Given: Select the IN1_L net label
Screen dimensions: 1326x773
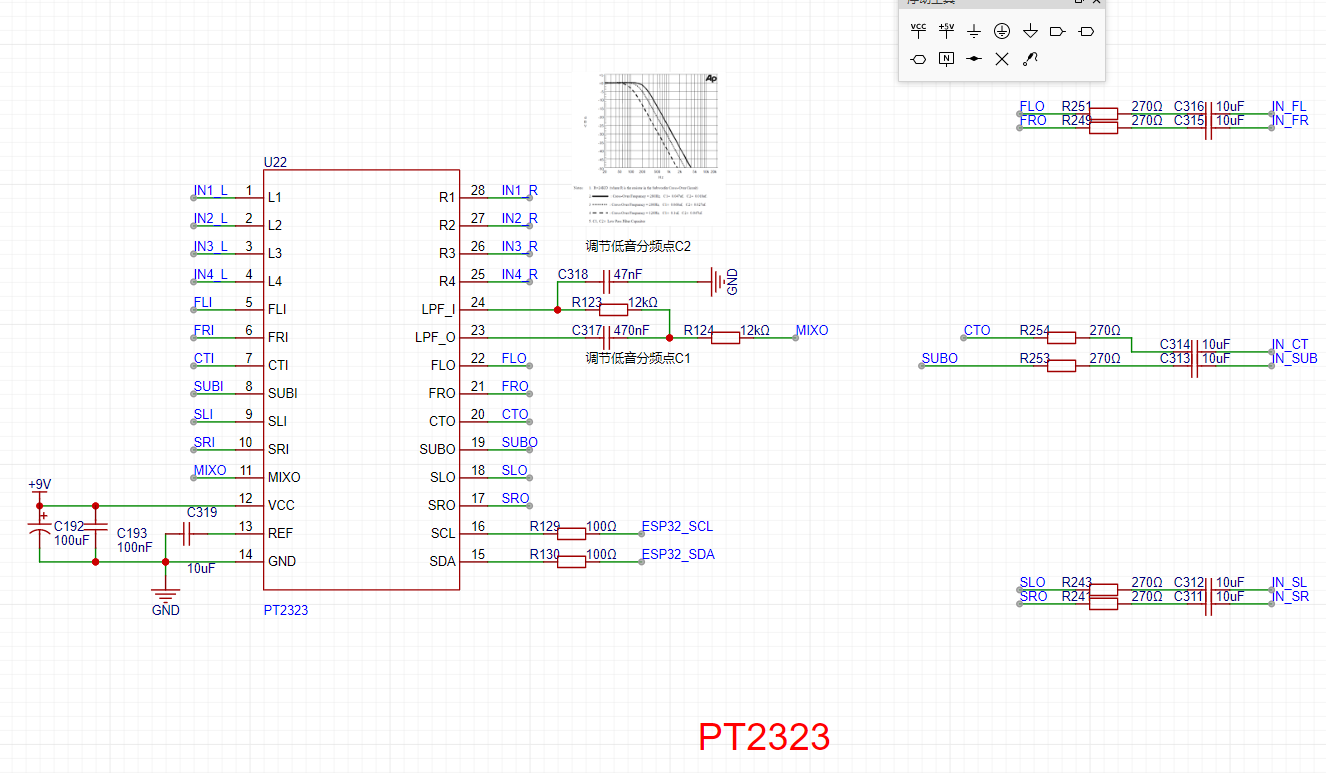Looking at the screenshot, I should 210,190.
